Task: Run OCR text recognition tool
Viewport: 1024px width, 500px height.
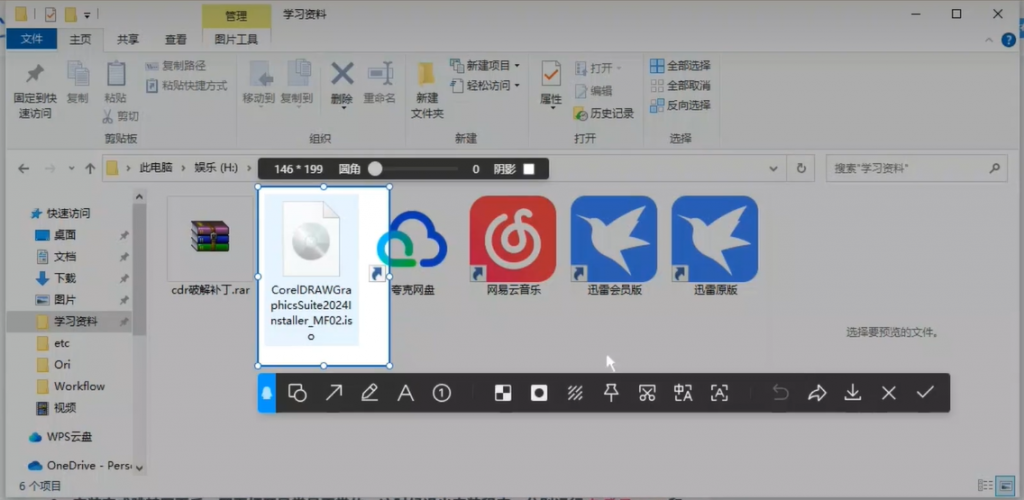Action: point(719,393)
